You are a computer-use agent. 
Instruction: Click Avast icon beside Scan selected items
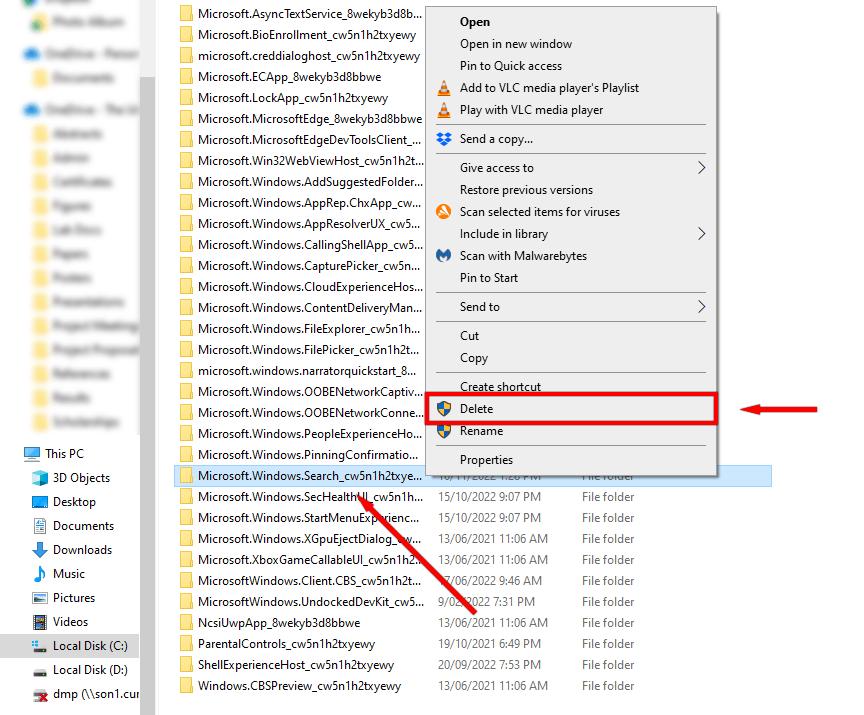point(444,212)
